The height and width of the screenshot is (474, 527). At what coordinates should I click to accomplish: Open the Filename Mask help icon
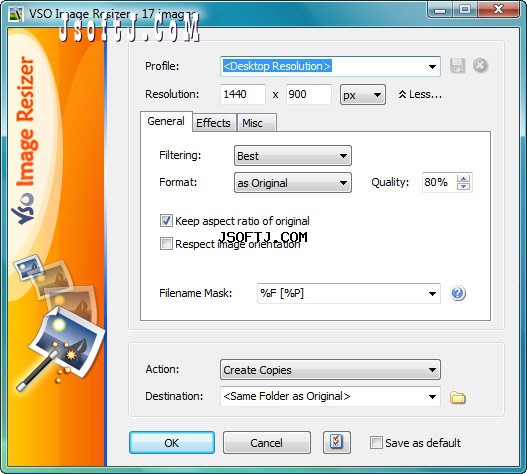click(x=458, y=293)
